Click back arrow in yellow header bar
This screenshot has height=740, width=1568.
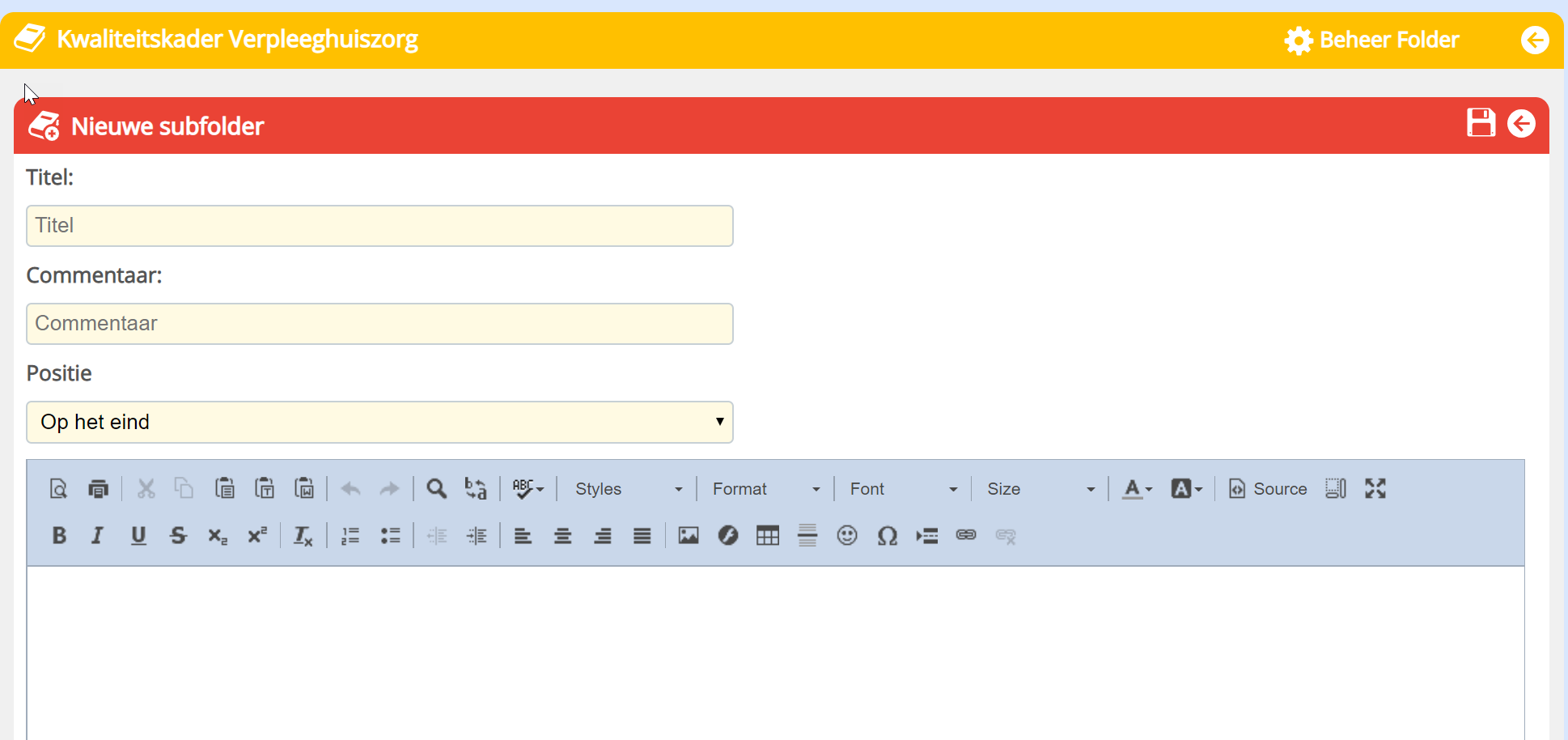pyautogui.click(x=1535, y=40)
